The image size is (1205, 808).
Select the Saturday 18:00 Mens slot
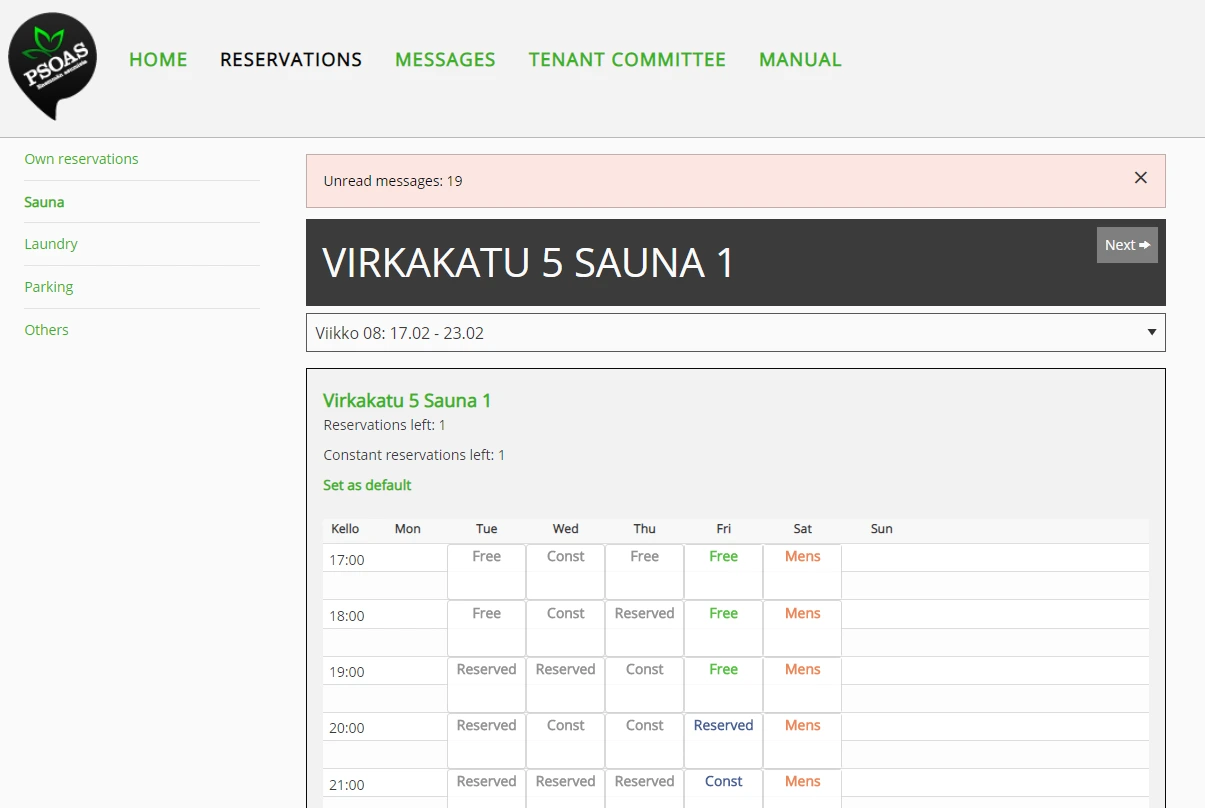(803, 628)
